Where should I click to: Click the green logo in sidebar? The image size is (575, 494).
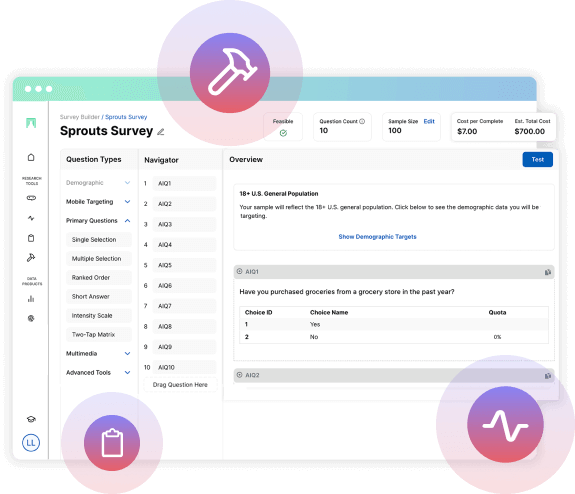point(31,123)
